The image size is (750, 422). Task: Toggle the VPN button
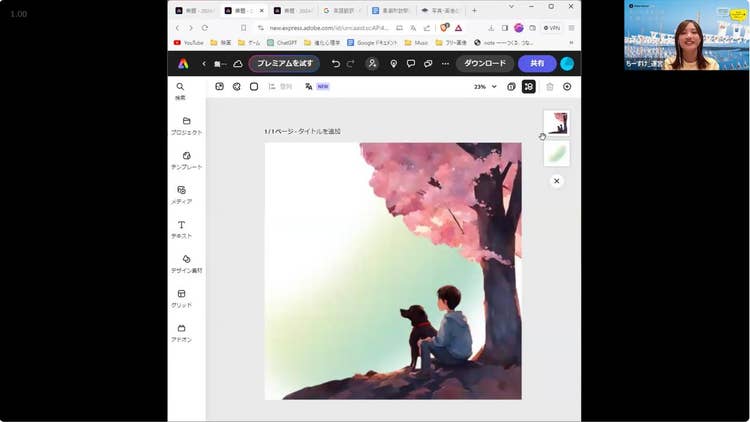[x=551, y=28]
